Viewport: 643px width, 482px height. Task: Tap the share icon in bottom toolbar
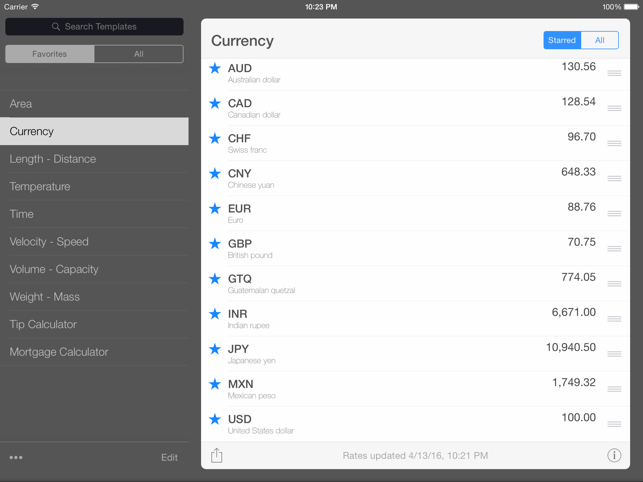click(x=217, y=455)
